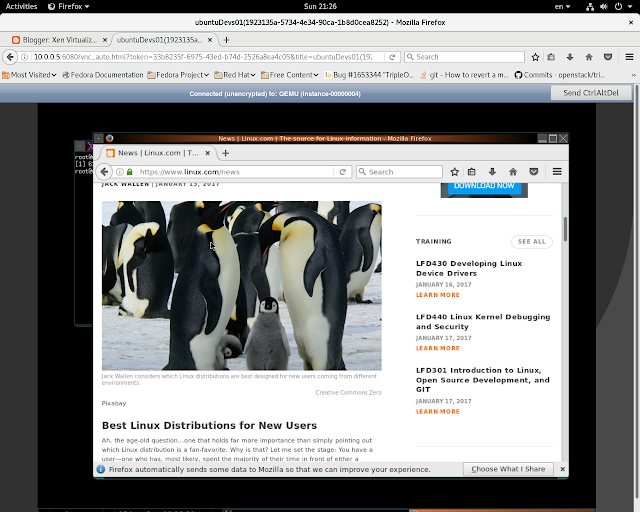Click inner Firefox Search box
640x512 pixels.
click(399, 172)
